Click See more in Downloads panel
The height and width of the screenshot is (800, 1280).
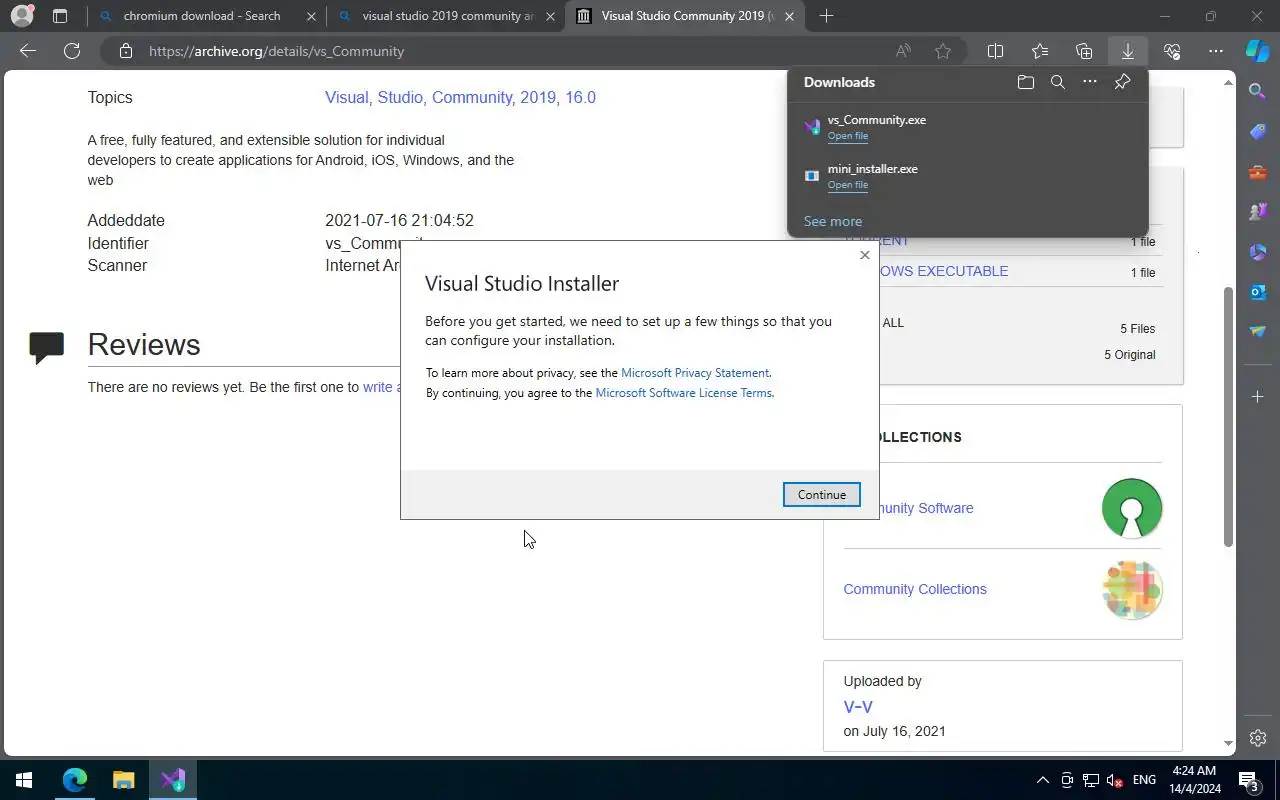(x=832, y=221)
